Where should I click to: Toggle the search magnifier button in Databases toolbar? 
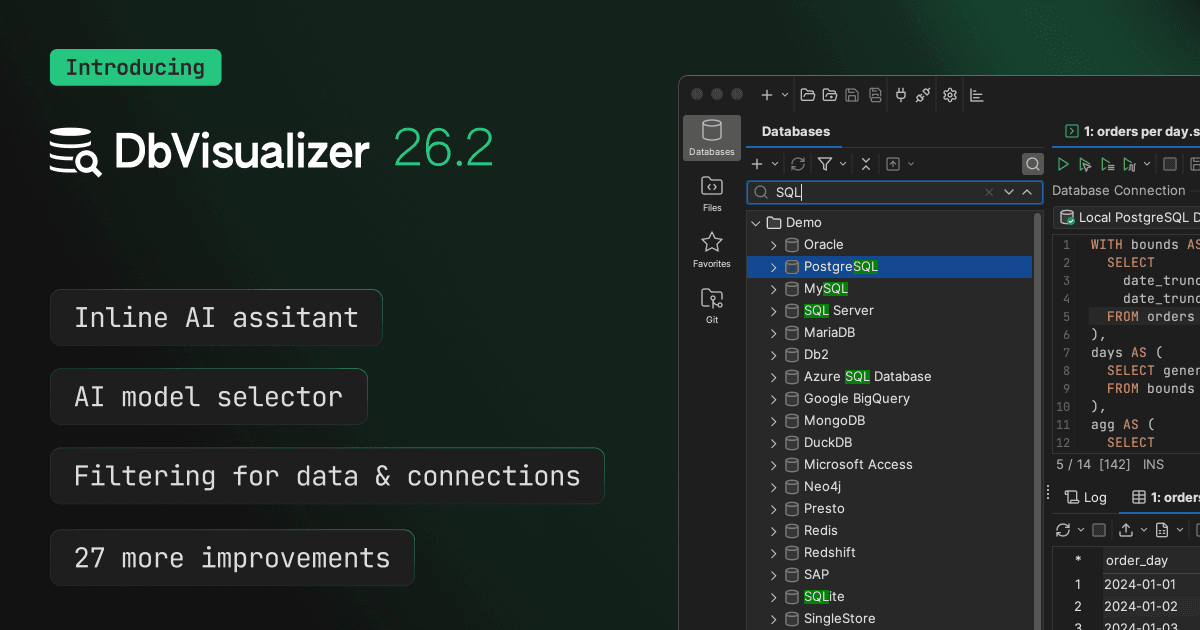point(1032,164)
